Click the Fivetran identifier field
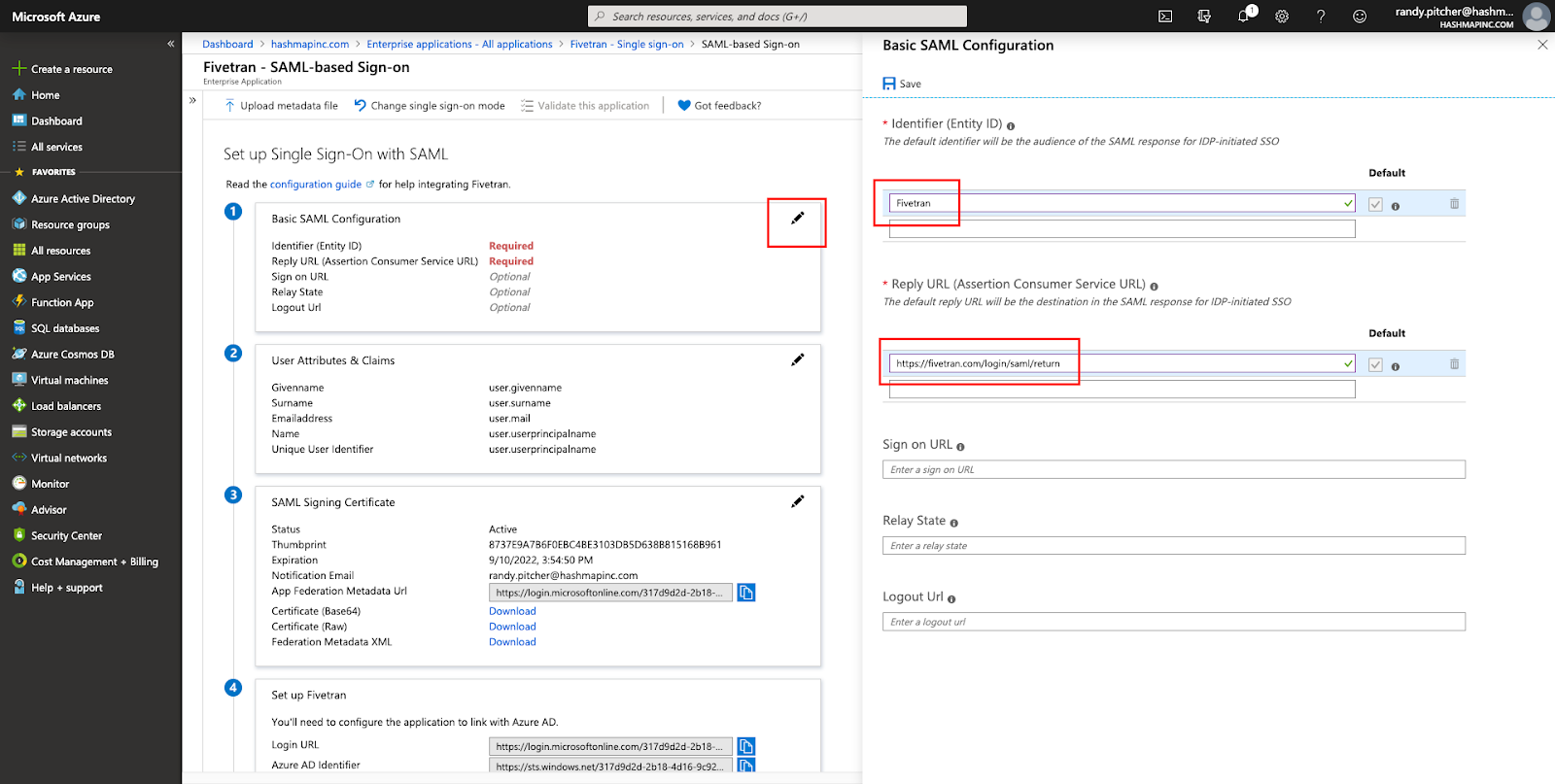 click(1123, 203)
